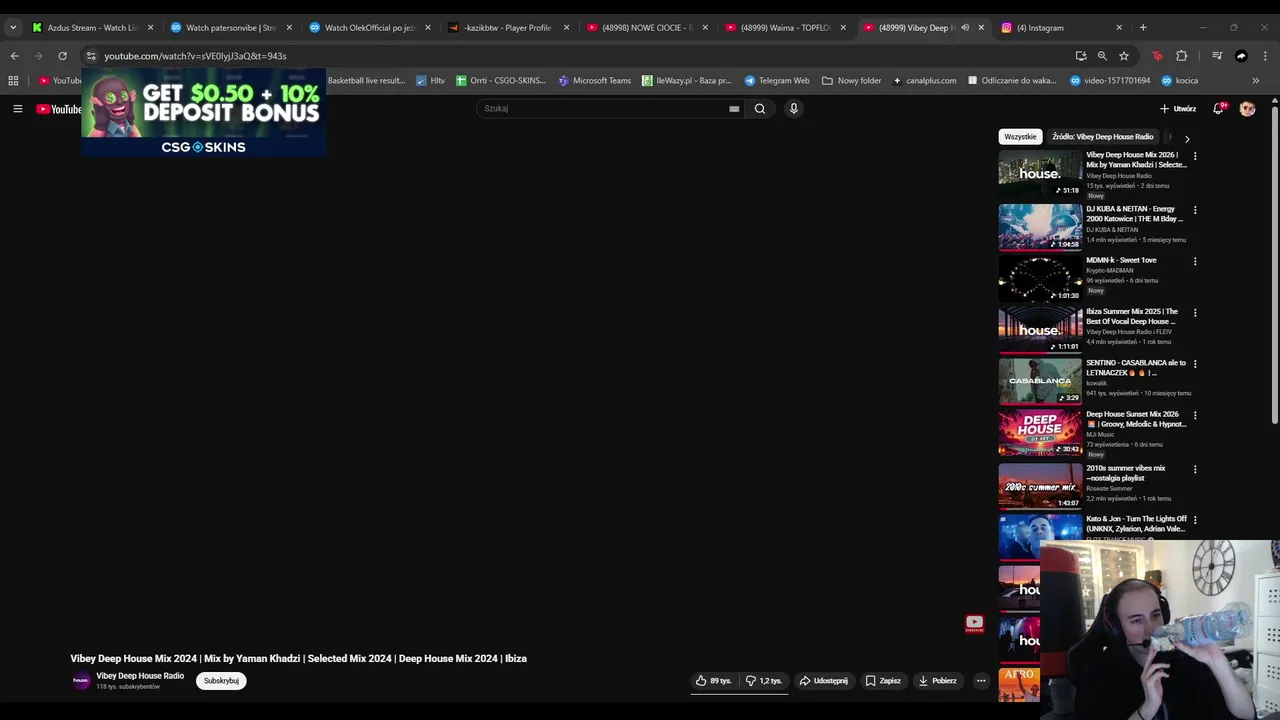Open the CSGO-SKINS deposit bonus banner
Image resolution: width=1280 pixels, height=720 pixels.
pos(203,112)
